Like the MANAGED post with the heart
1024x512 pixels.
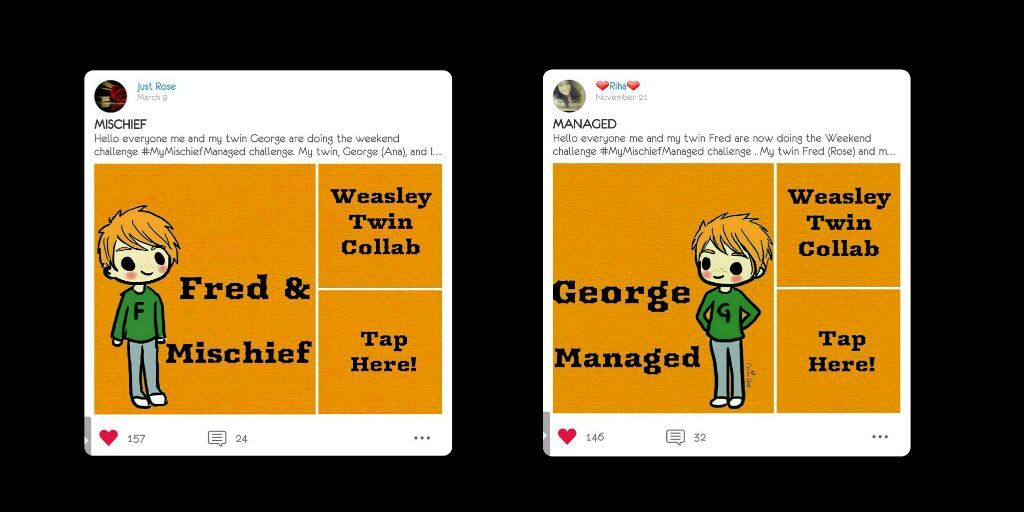[567, 436]
